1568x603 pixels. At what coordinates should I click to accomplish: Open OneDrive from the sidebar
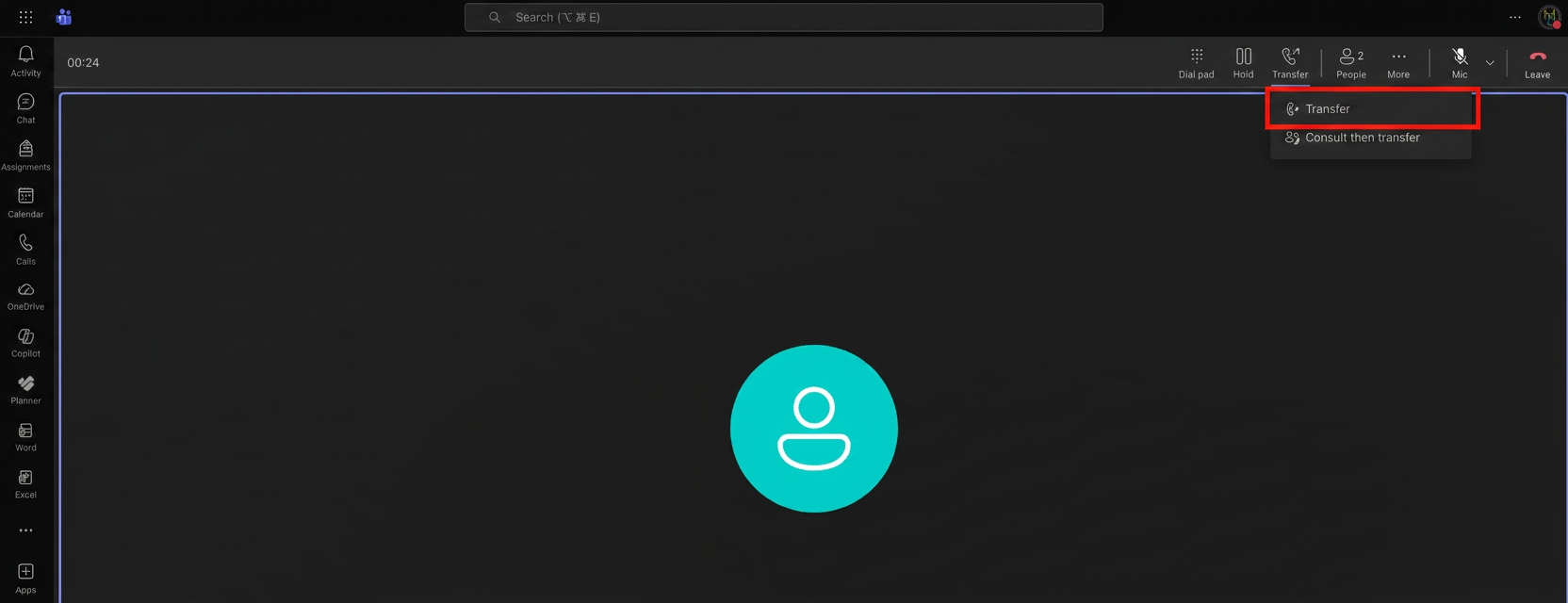(25, 296)
